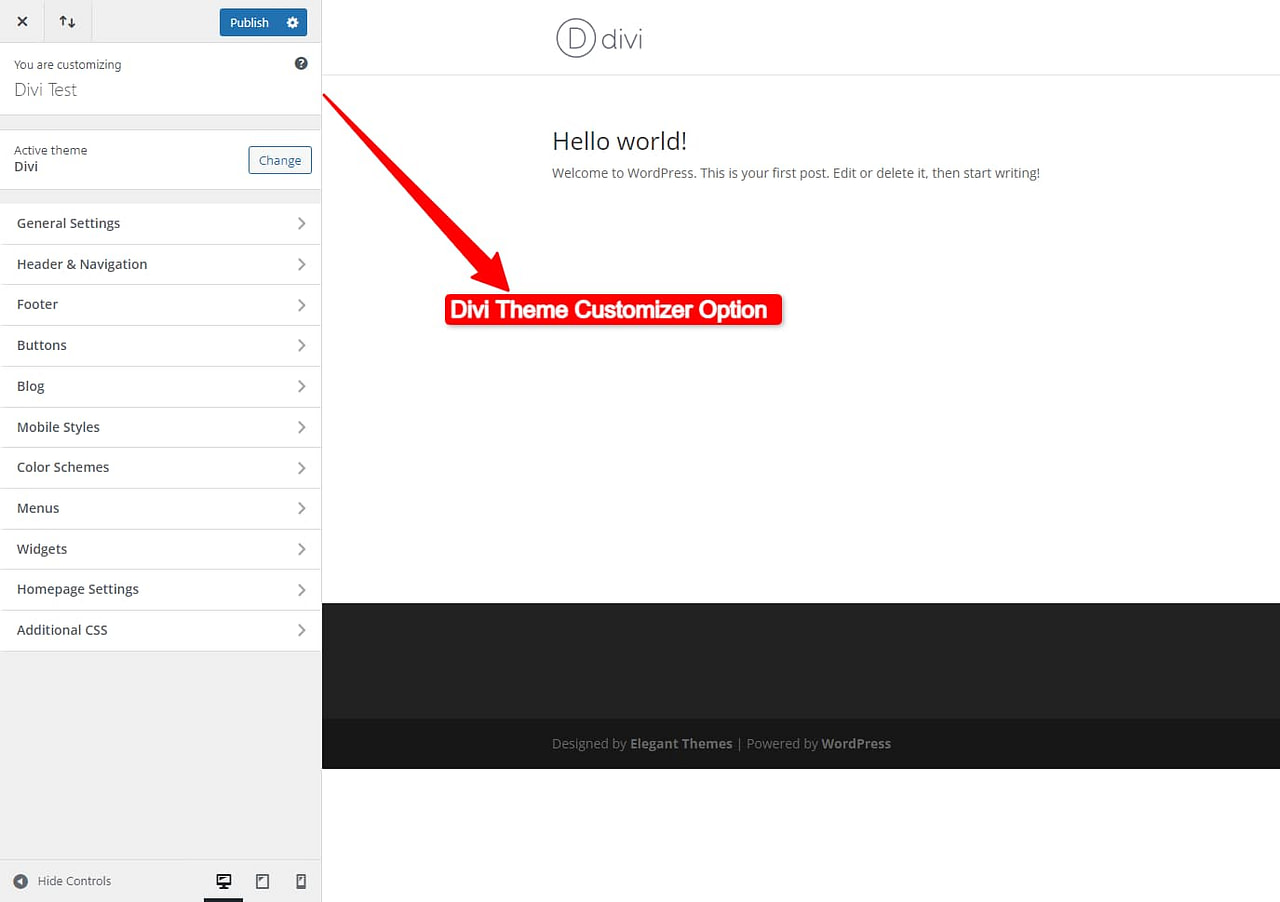Click the help question mark icon
The image size is (1280, 902).
coord(300,63)
